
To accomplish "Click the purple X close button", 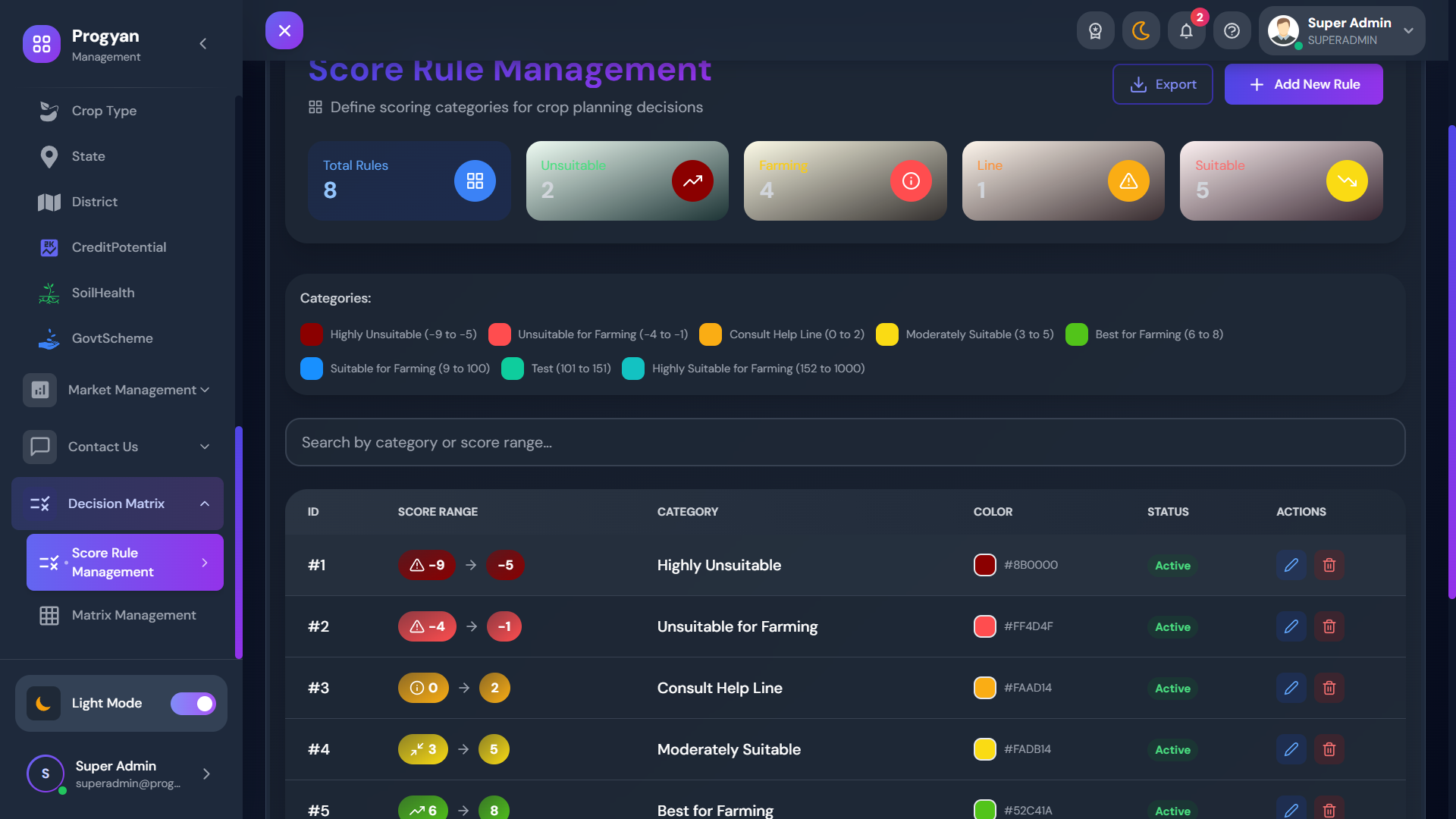I will (284, 30).
